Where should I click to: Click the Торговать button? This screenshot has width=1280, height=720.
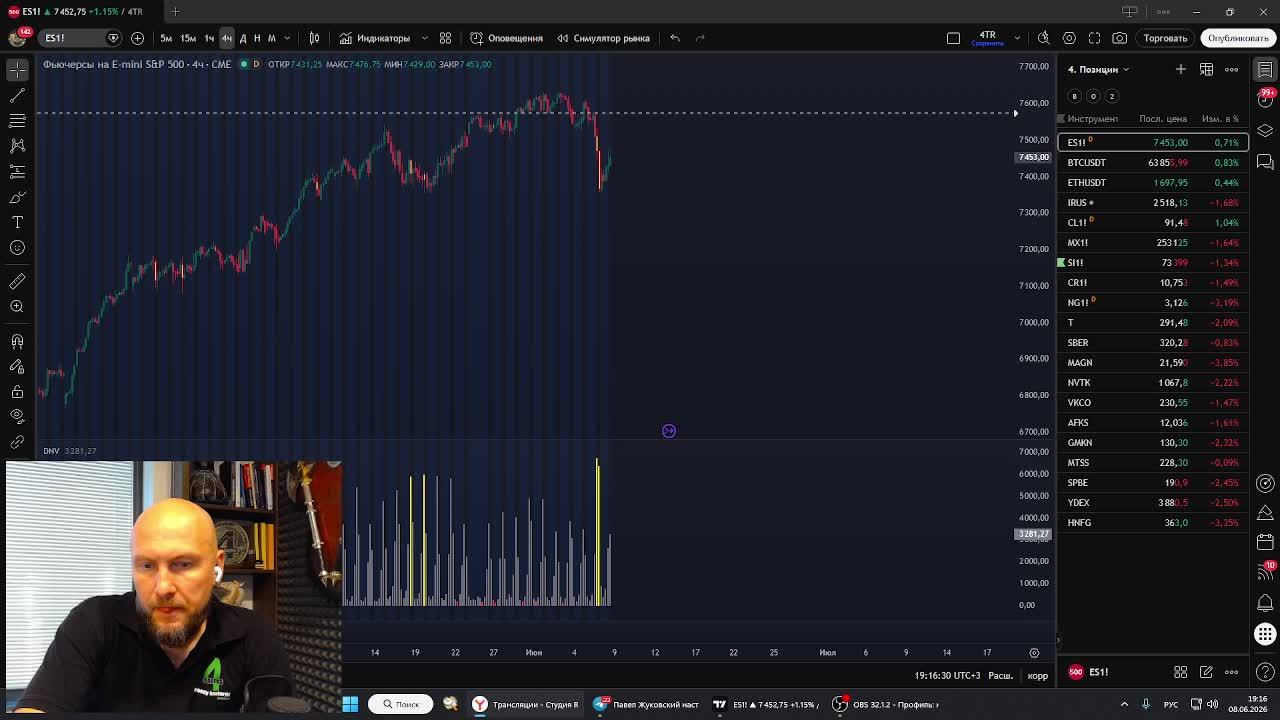(1165, 38)
